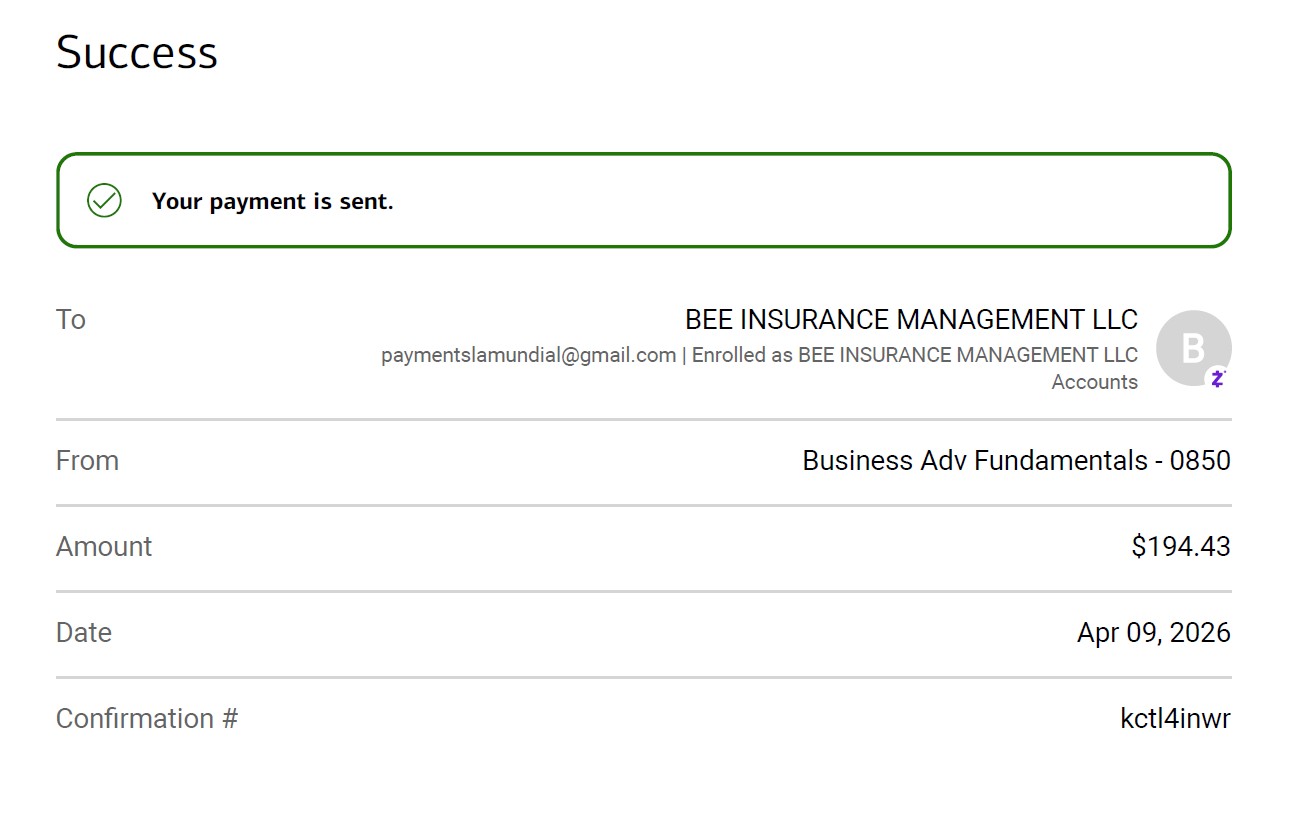Select Business Adv Fundamentals - 0850 account
Screen dimensions: 1308x838
coord(1015,461)
